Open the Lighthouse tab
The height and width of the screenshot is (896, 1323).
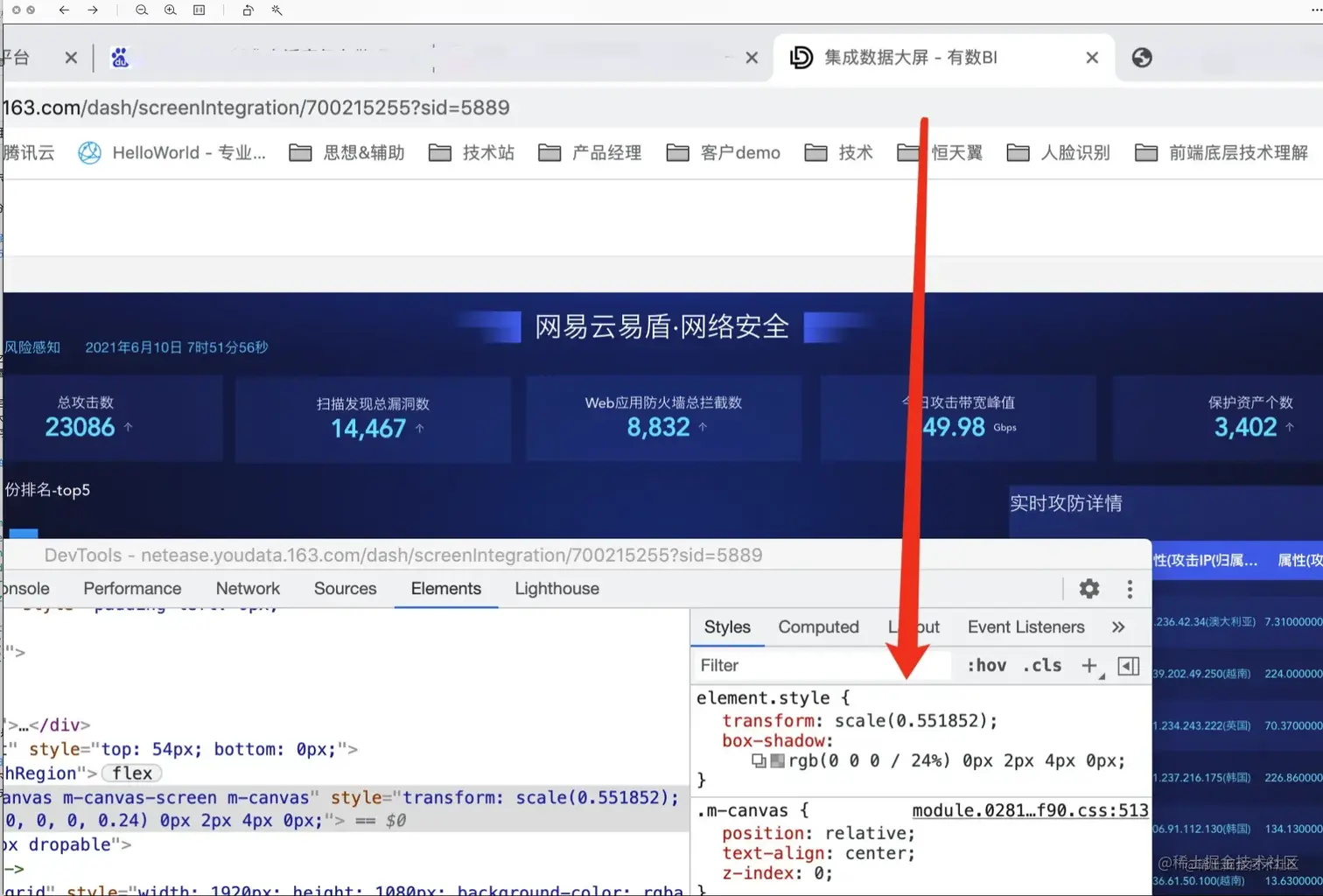point(556,589)
